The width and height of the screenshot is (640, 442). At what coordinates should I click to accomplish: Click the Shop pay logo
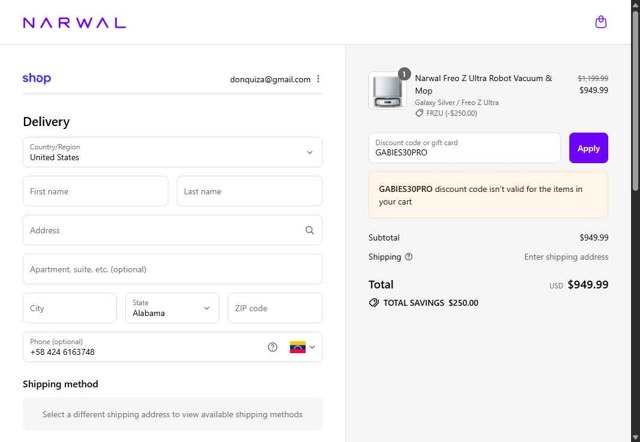coord(37,78)
